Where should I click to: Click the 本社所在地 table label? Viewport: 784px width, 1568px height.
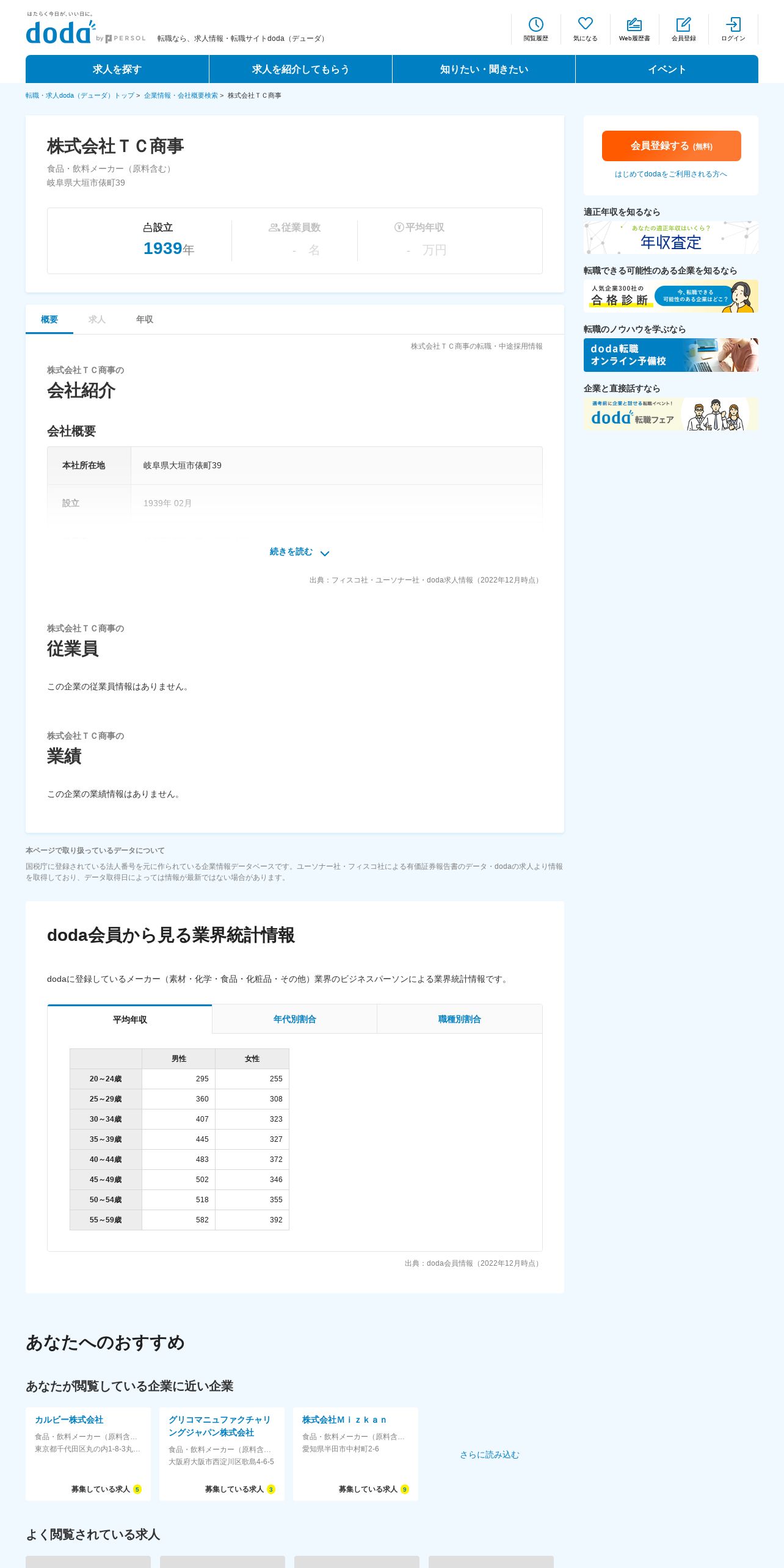84,465
